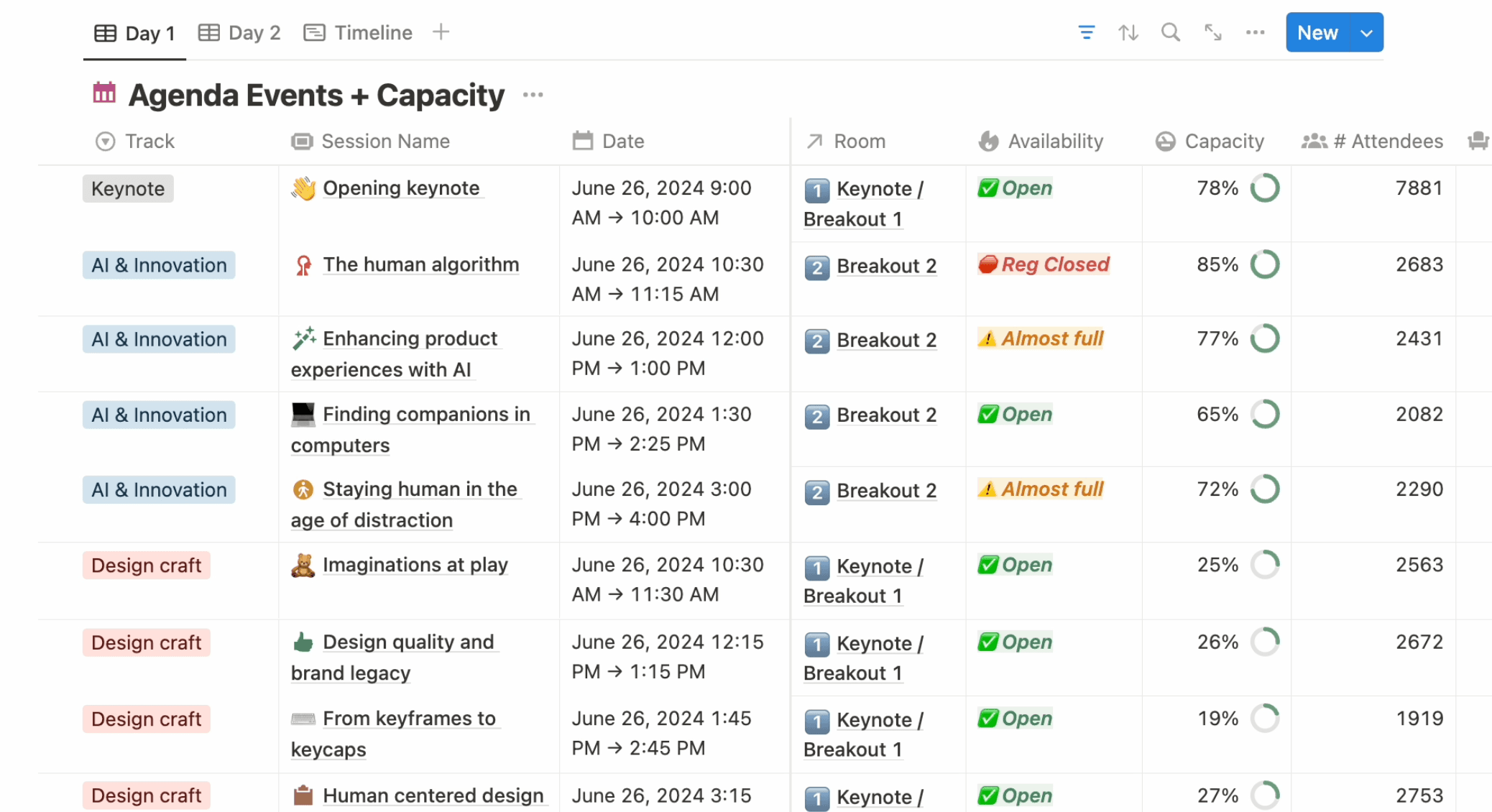The width and height of the screenshot is (1492, 812).
Task: Switch to the Day 2 tab
Action: (x=239, y=32)
